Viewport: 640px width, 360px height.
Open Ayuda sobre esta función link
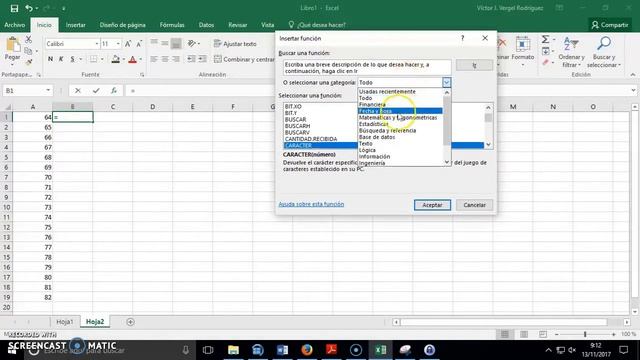311,204
